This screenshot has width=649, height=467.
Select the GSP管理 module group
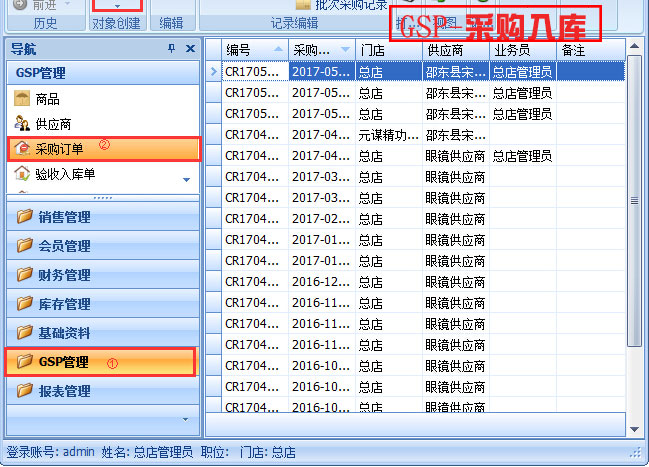64,362
